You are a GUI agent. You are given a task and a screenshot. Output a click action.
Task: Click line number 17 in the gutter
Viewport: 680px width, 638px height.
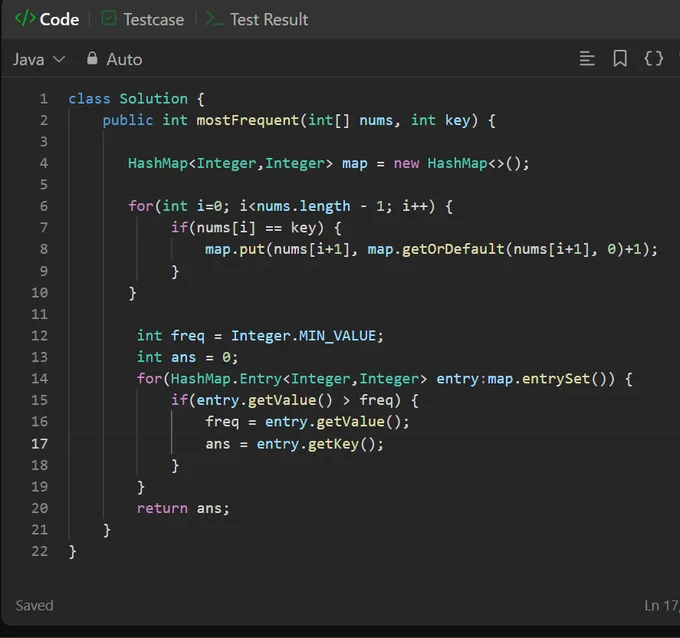tap(39, 444)
